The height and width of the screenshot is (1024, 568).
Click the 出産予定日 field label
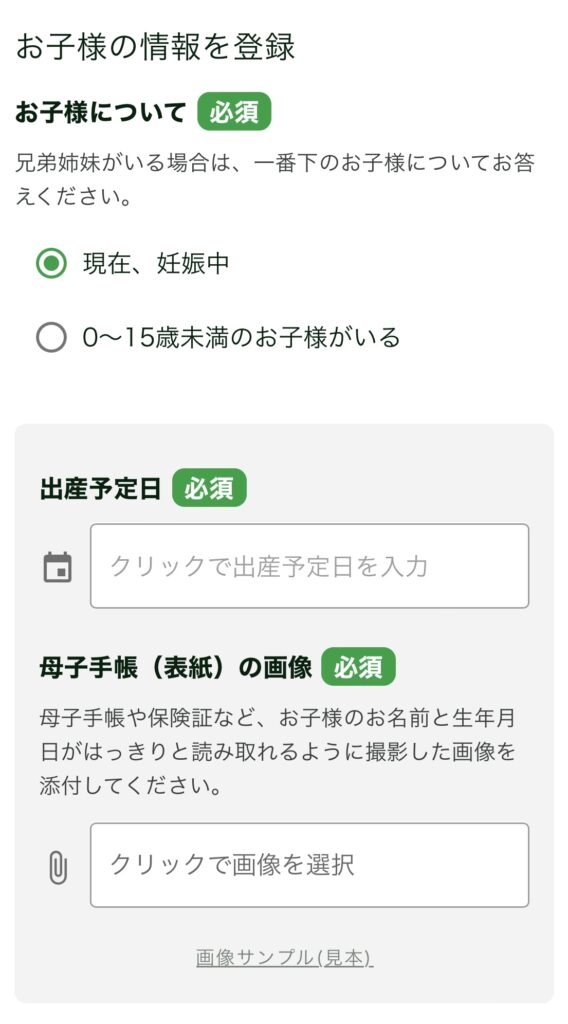click(x=101, y=488)
